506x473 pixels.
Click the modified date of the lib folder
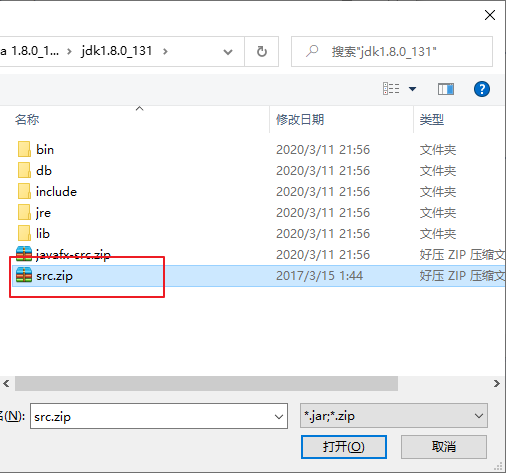[x=323, y=234]
